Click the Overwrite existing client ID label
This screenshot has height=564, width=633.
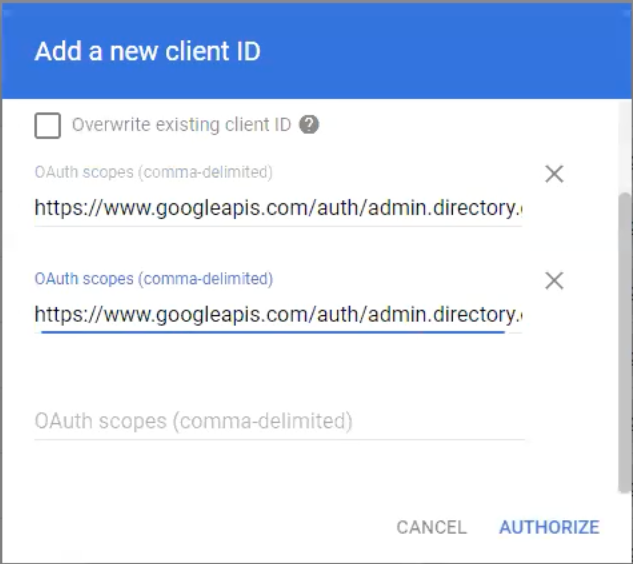coord(181,125)
